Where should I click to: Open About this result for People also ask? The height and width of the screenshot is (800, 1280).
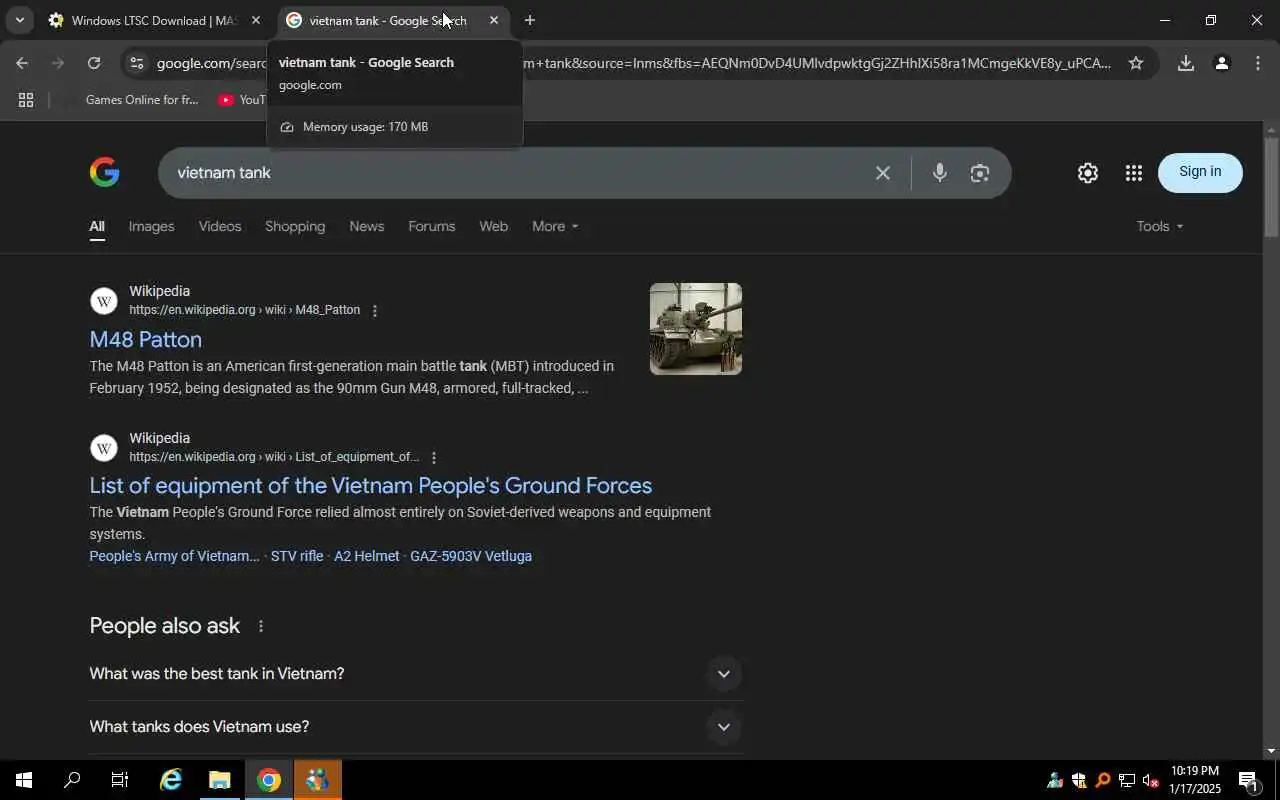(261, 626)
